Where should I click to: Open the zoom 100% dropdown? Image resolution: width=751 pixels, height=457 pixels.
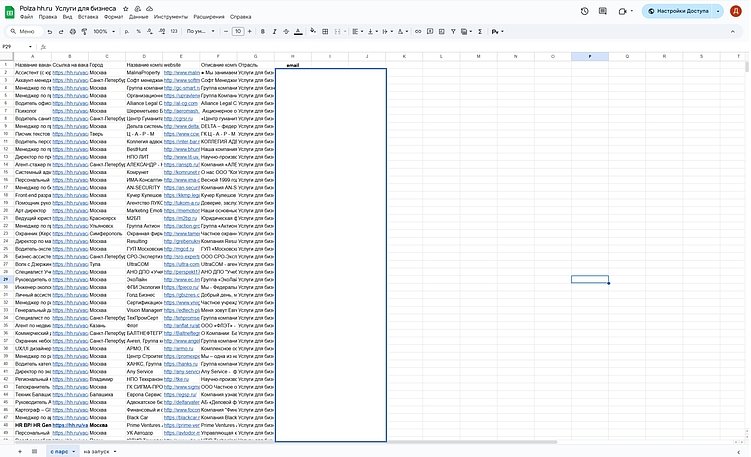pos(104,32)
